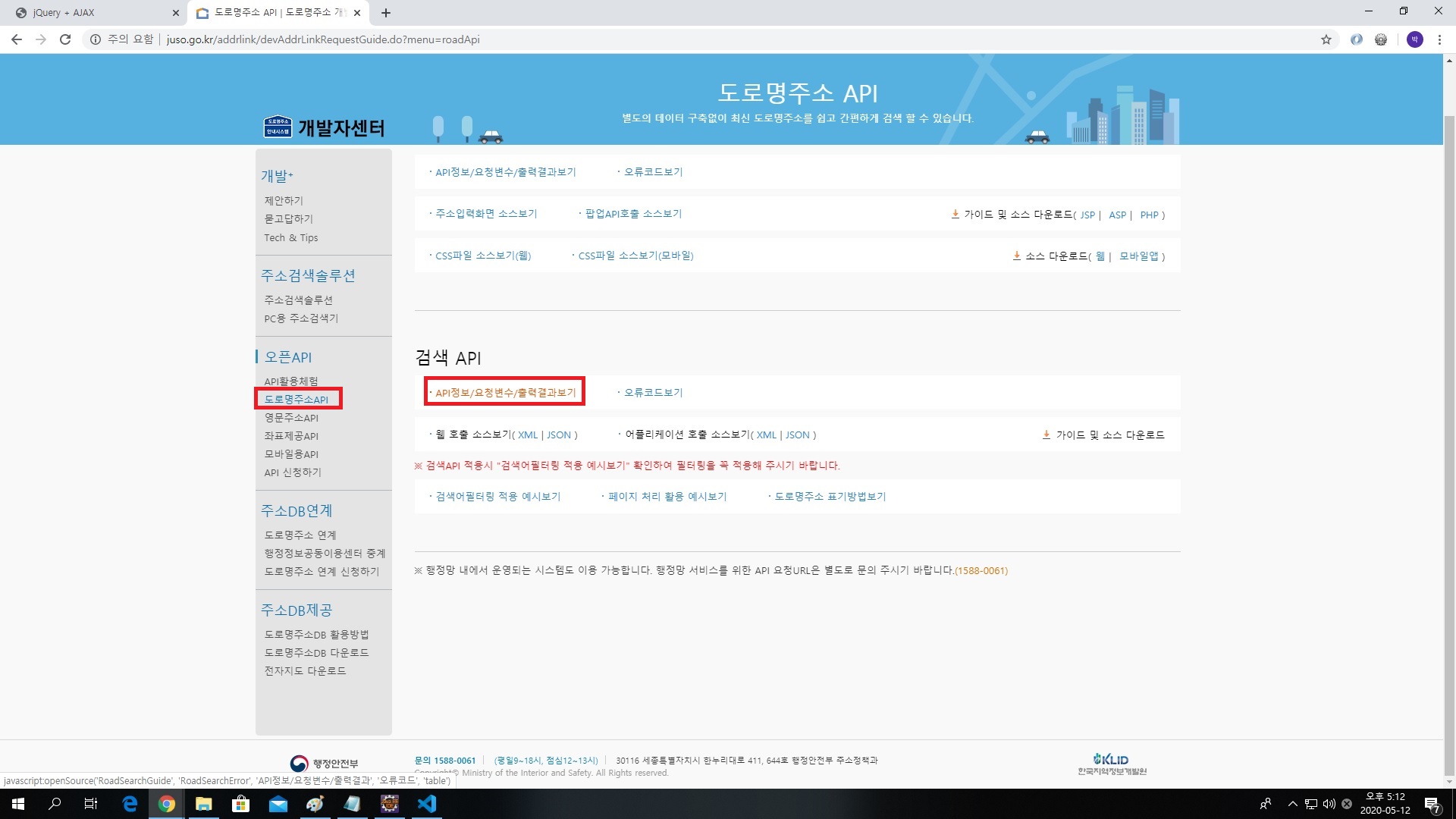Click the purple profile avatar icon
1456x819 pixels.
click(x=1414, y=39)
